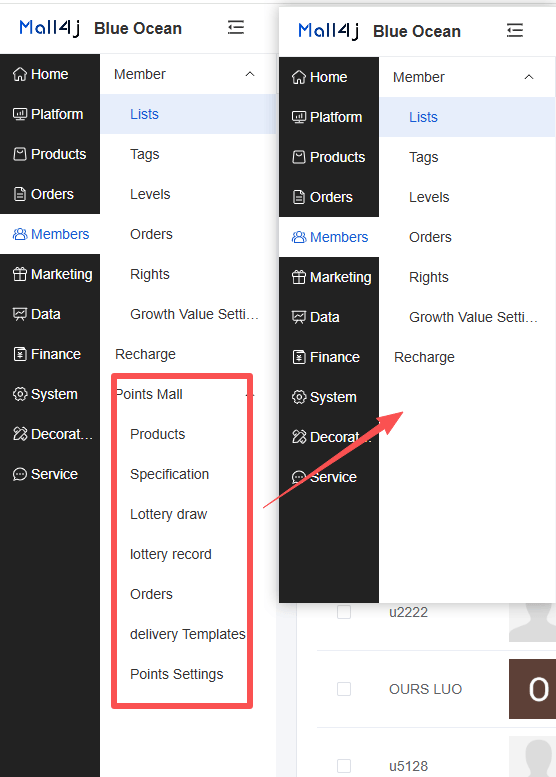556x777 pixels.
Task: Click Recharge in the right panel
Action: click(424, 357)
